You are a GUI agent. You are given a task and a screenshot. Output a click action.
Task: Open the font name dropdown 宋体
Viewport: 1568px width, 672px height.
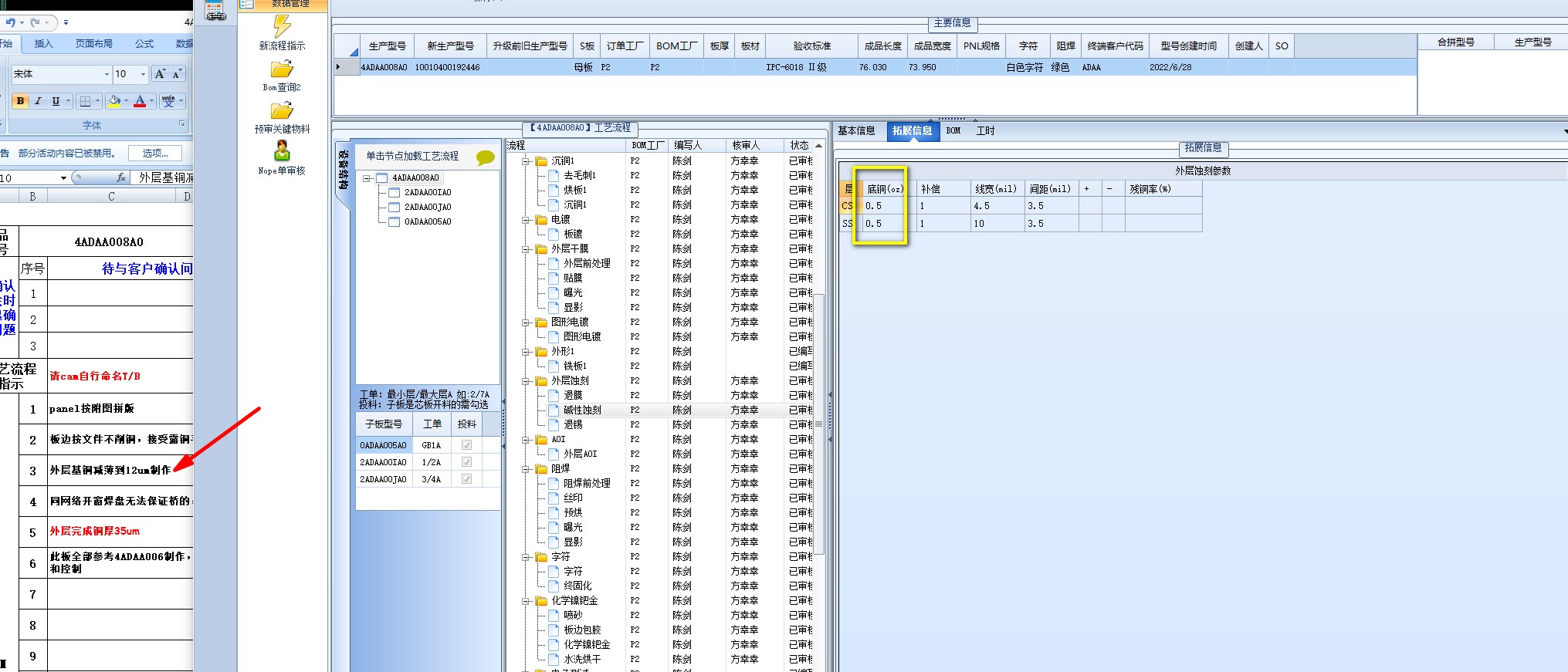(x=107, y=74)
